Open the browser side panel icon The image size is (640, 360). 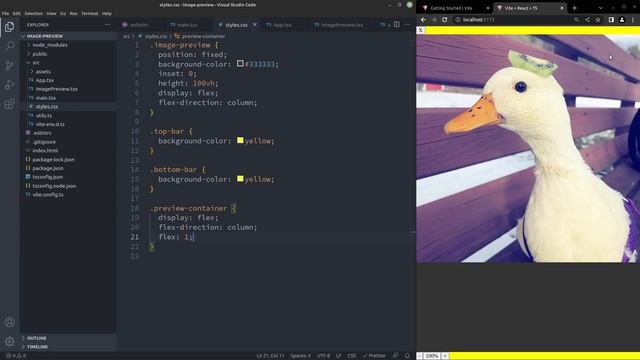[x=611, y=19]
